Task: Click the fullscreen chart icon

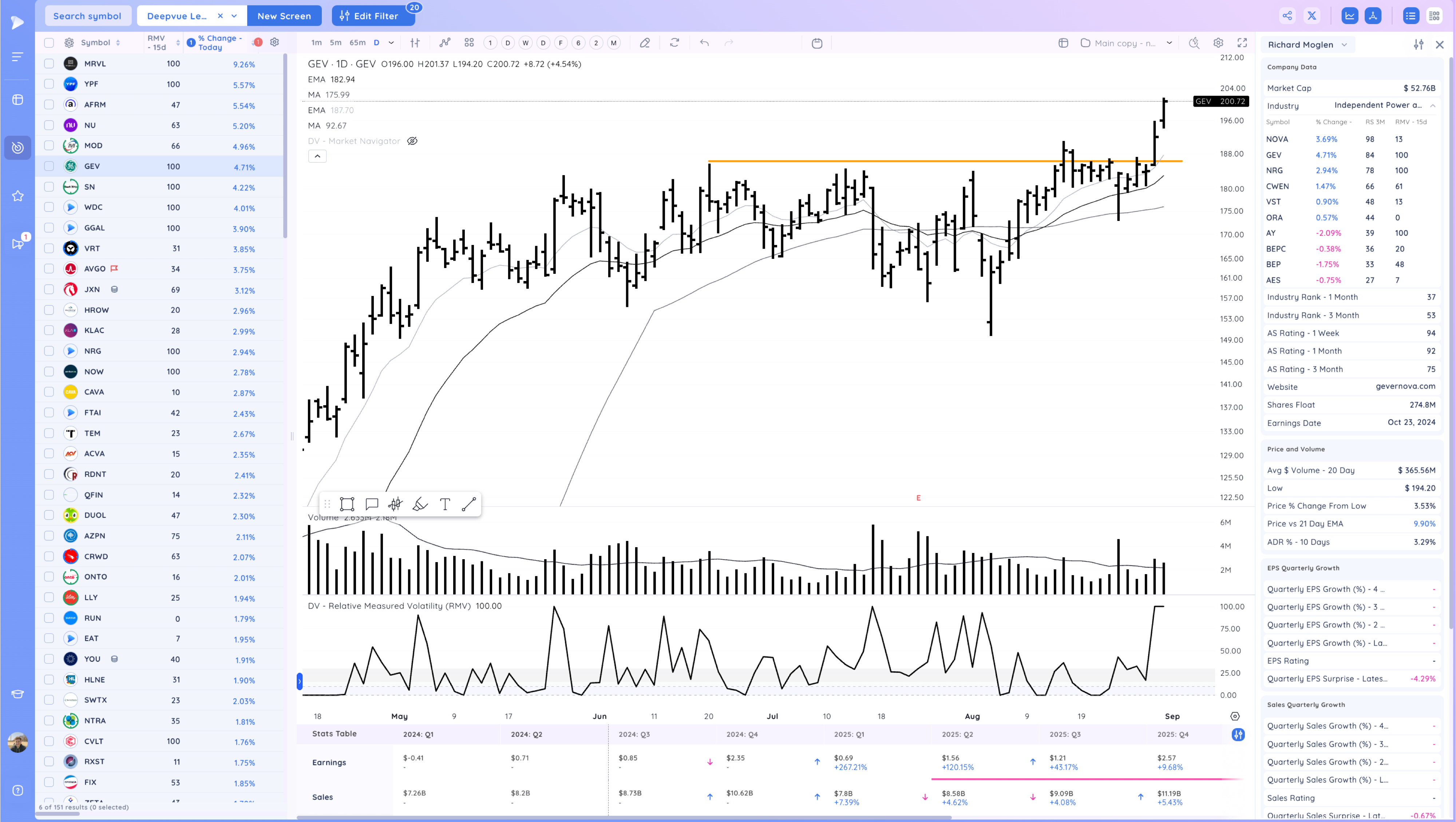Action: pyautogui.click(x=1242, y=43)
